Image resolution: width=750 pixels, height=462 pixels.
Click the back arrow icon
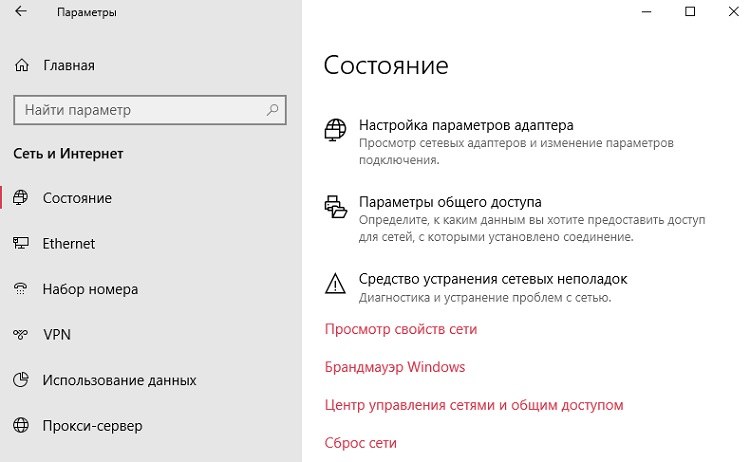(x=21, y=11)
